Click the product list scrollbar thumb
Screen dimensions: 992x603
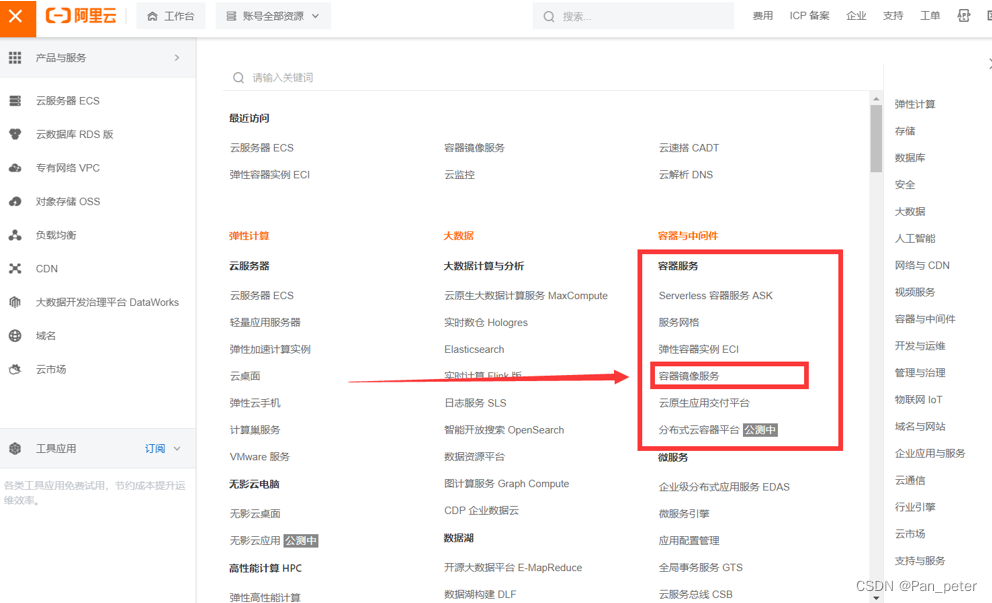click(x=876, y=139)
